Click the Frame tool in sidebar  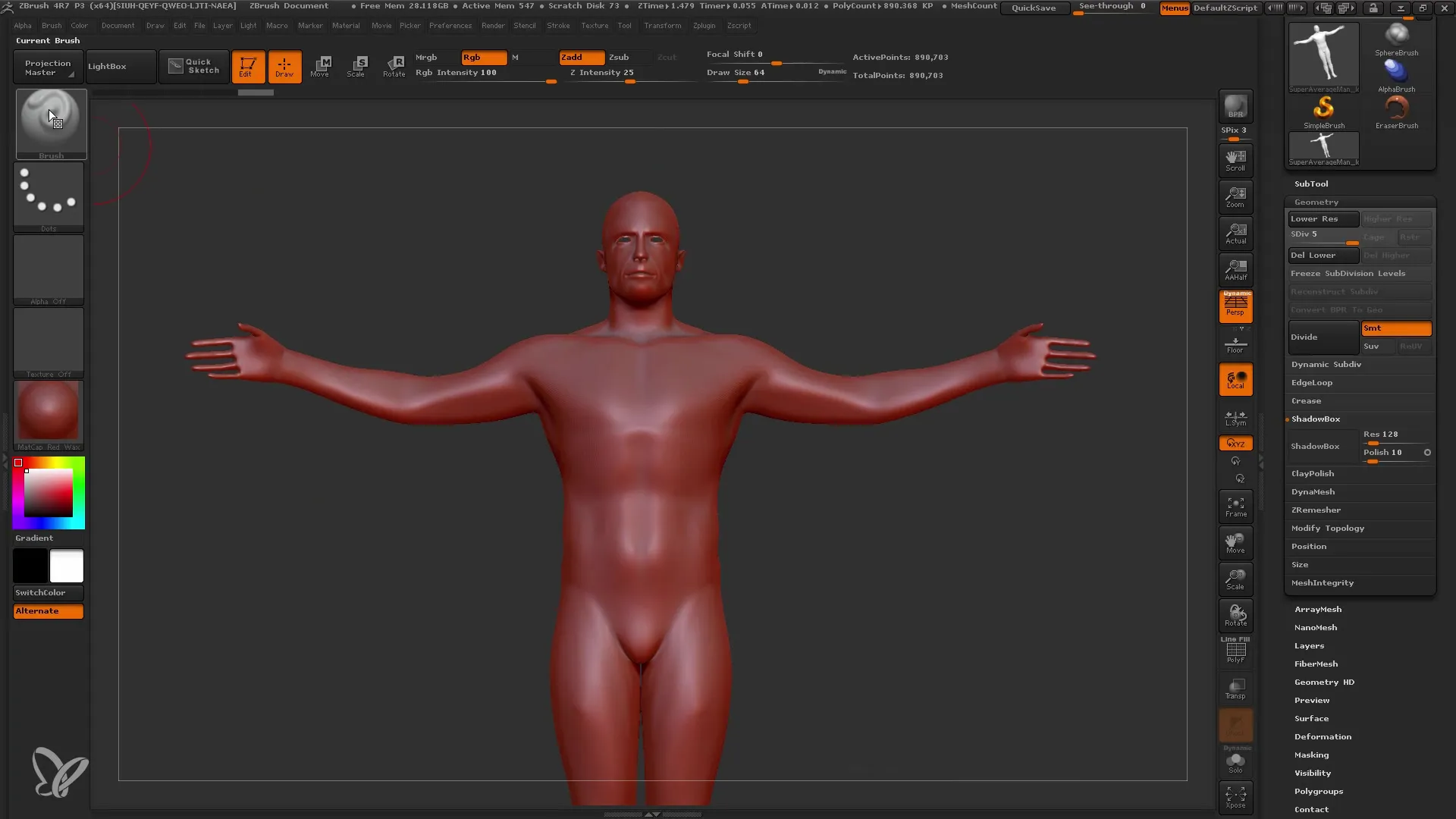click(x=1236, y=507)
